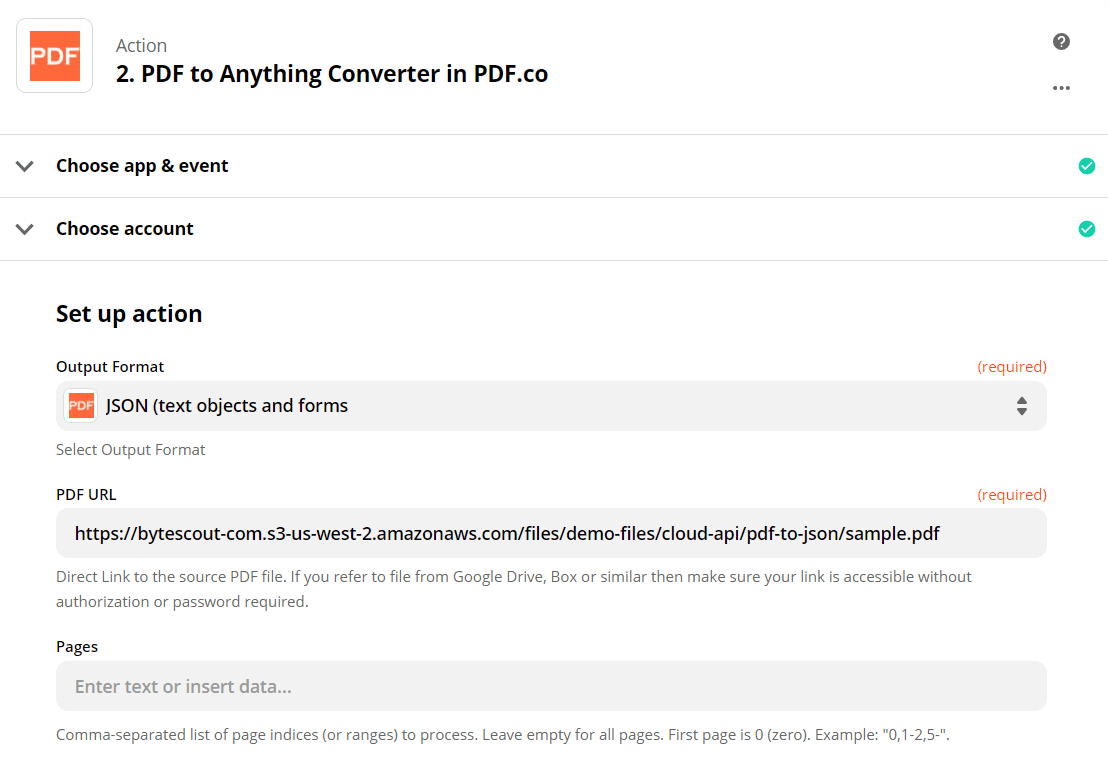Viewport: 1108px width, 768px height.
Task: Click the 'Select Output Format' helper text
Action: (130, 449)
